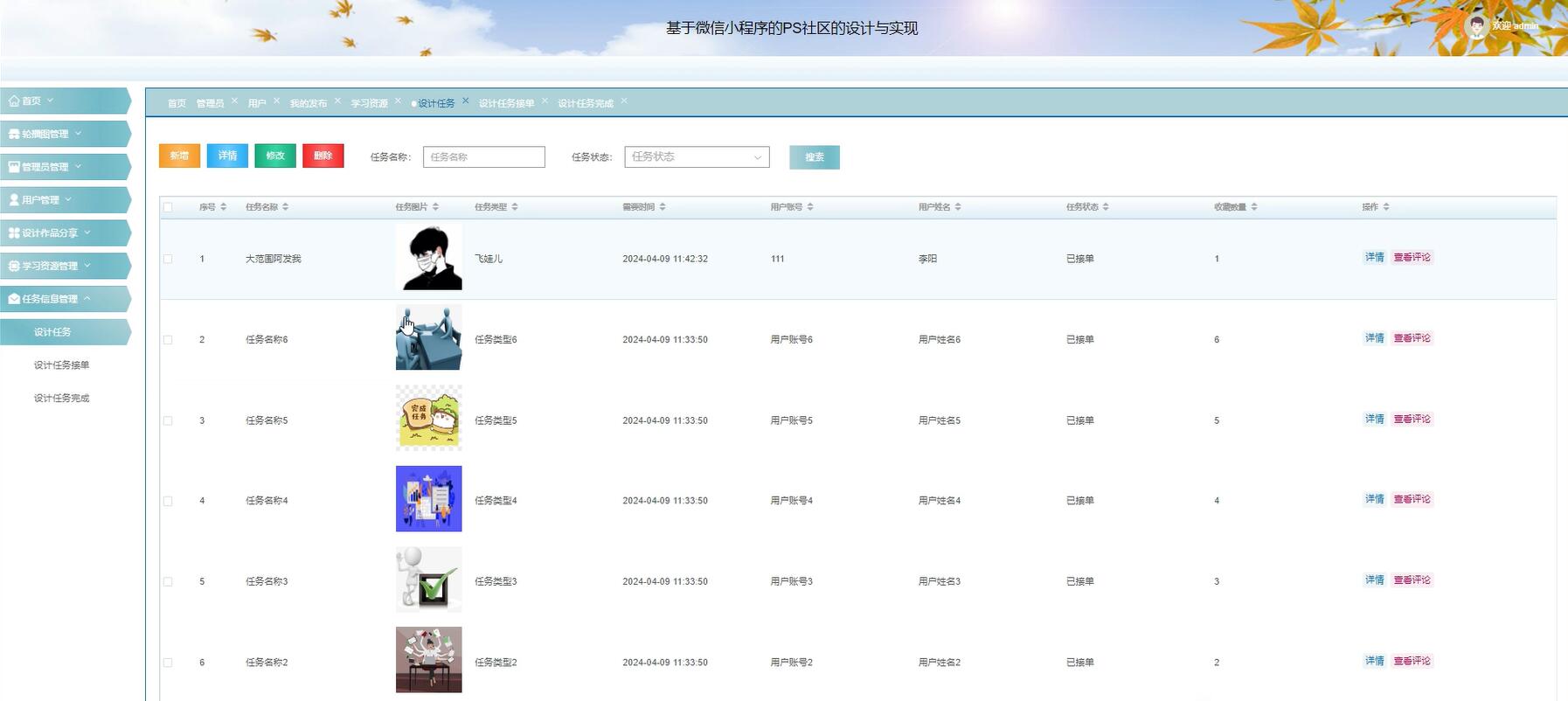This screenshot has height=701, width=1568.
Task: Close the 我的发布 tab
Action: [337, 101]
